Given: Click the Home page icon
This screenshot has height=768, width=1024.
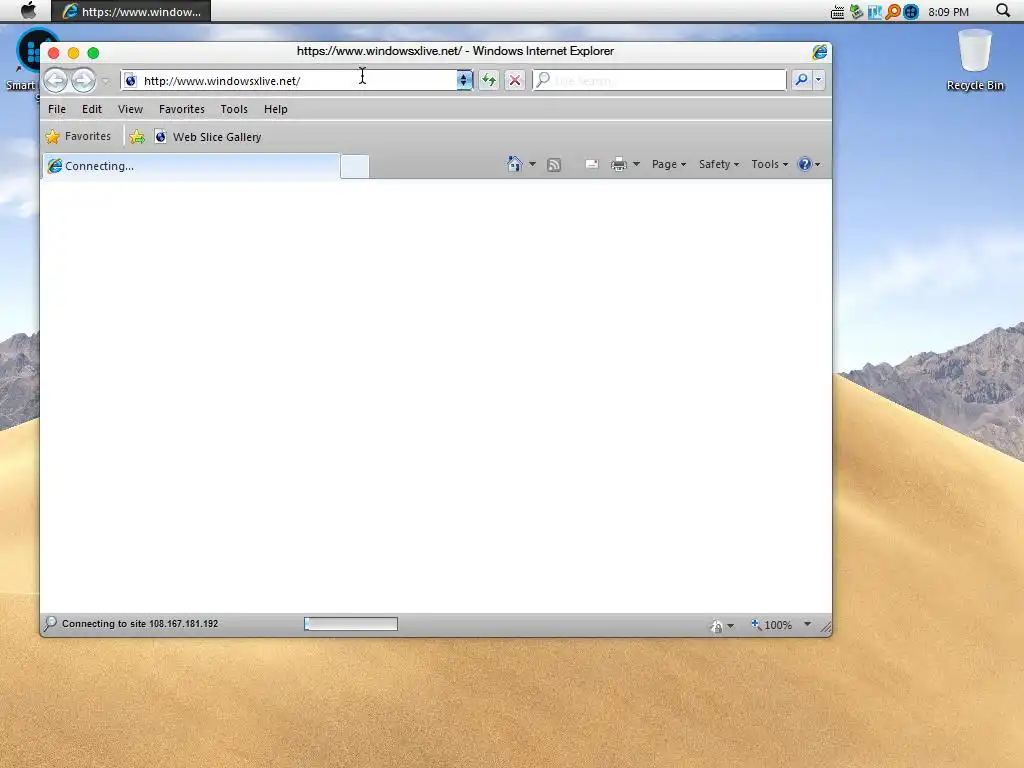Looking at the screenshot, I should (x=515, y=164).
